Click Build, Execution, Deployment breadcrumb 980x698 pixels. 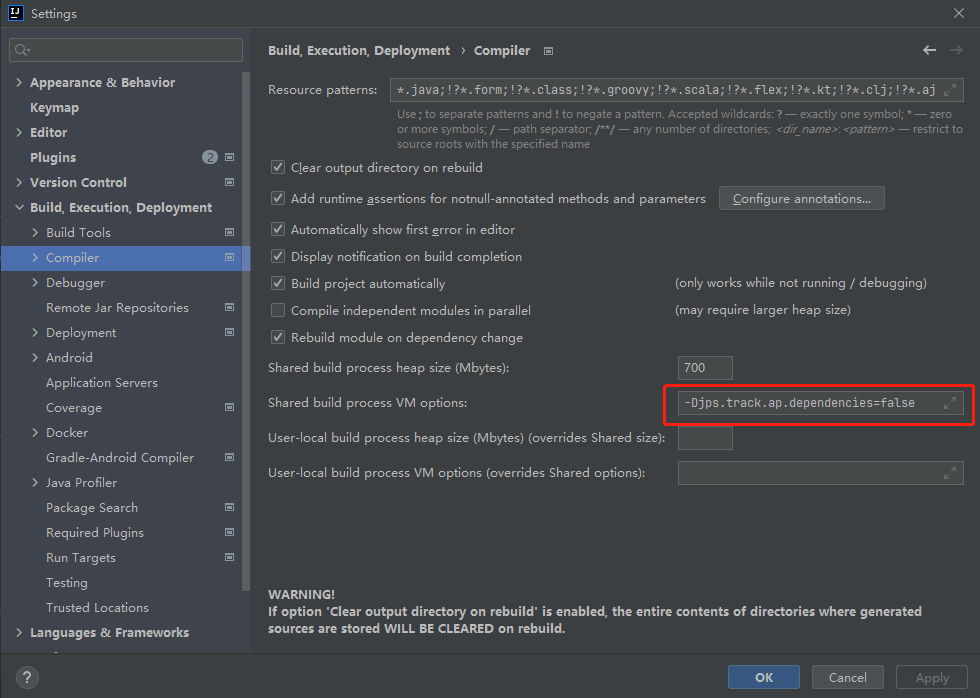[x=359, y=51]
